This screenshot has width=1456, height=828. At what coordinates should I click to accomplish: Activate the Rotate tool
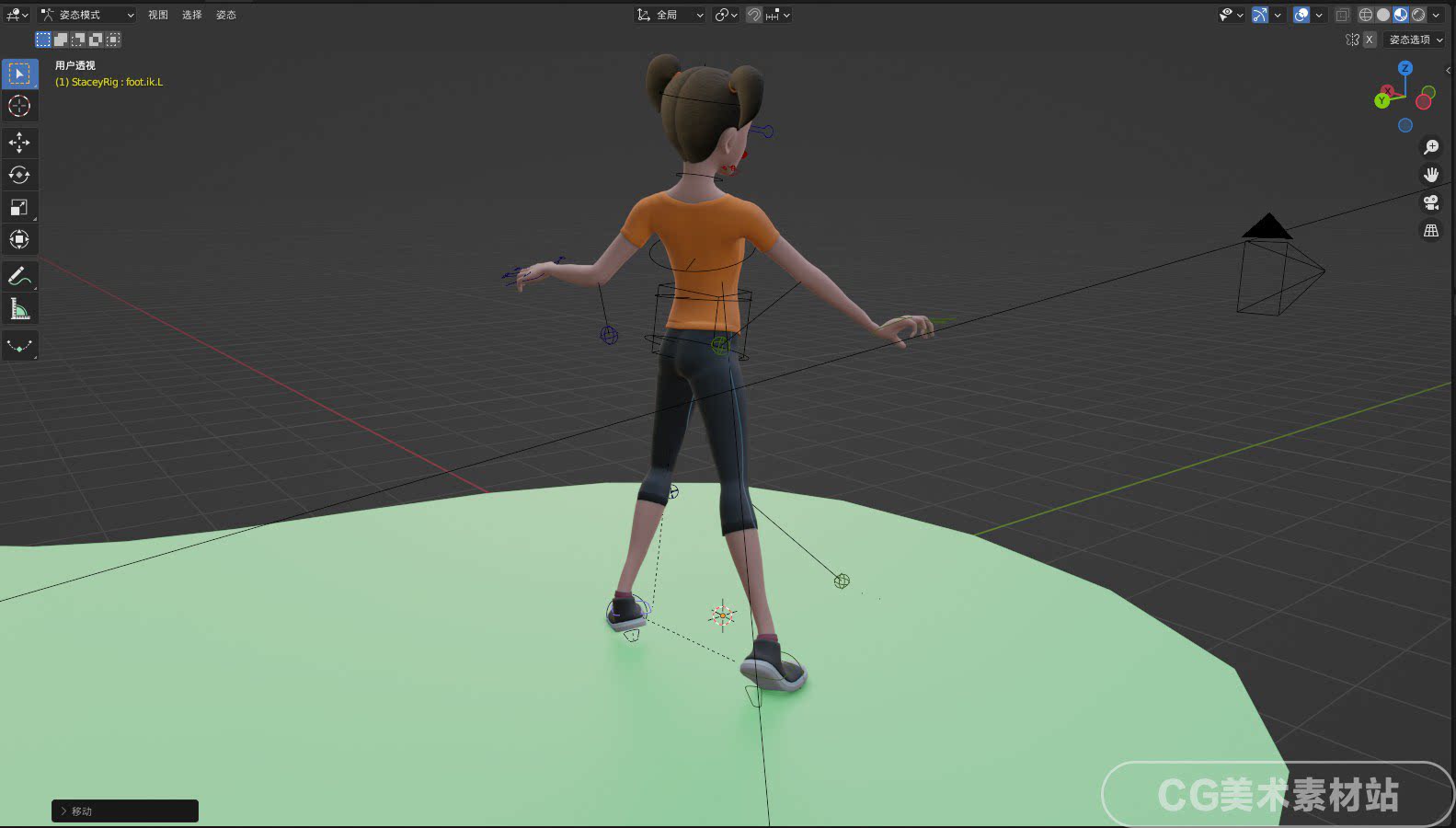coord(19,175)
